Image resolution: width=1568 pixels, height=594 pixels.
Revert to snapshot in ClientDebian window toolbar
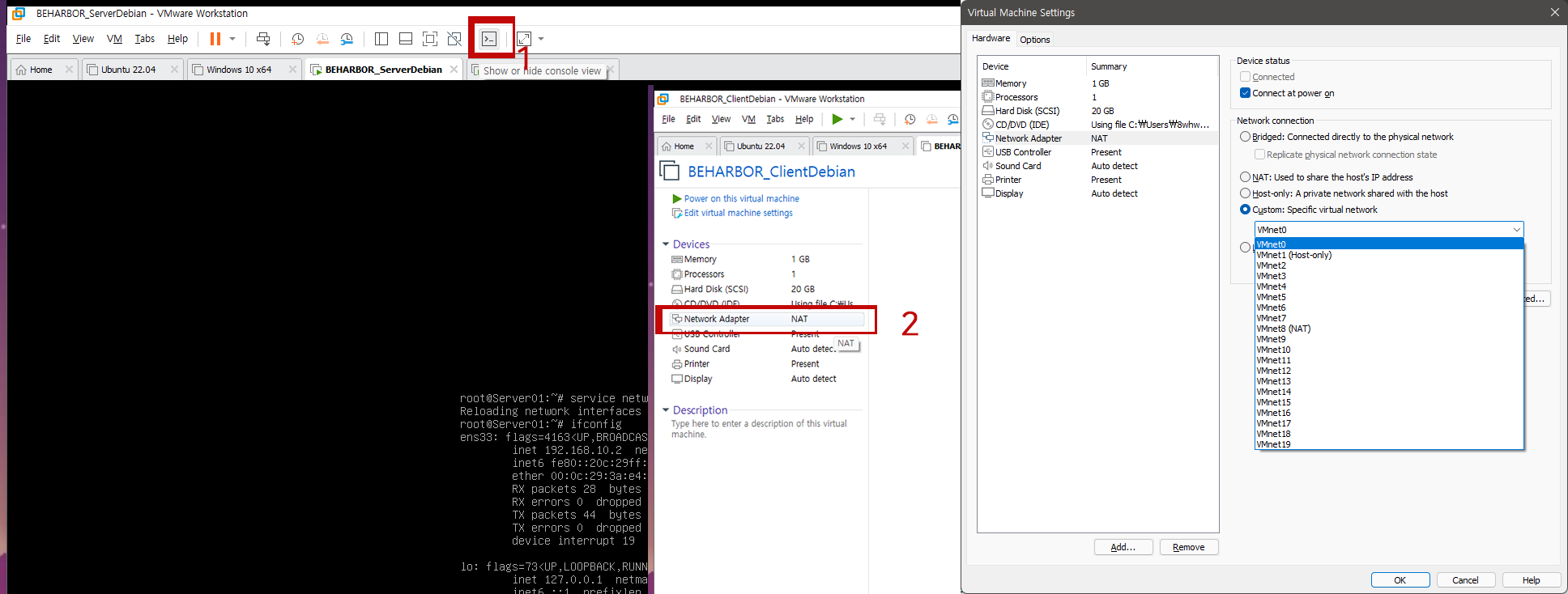tap(932, 119)
